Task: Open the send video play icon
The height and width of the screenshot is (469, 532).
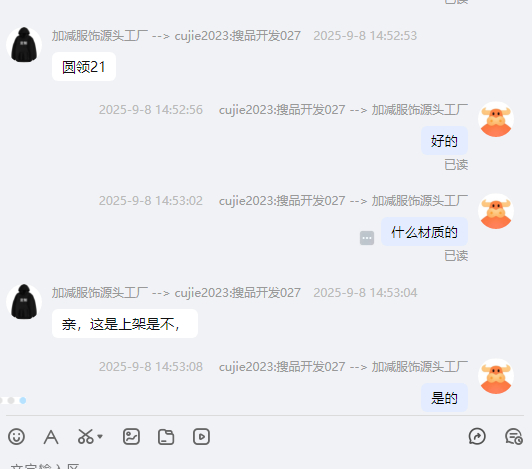Action: [201, 436]
